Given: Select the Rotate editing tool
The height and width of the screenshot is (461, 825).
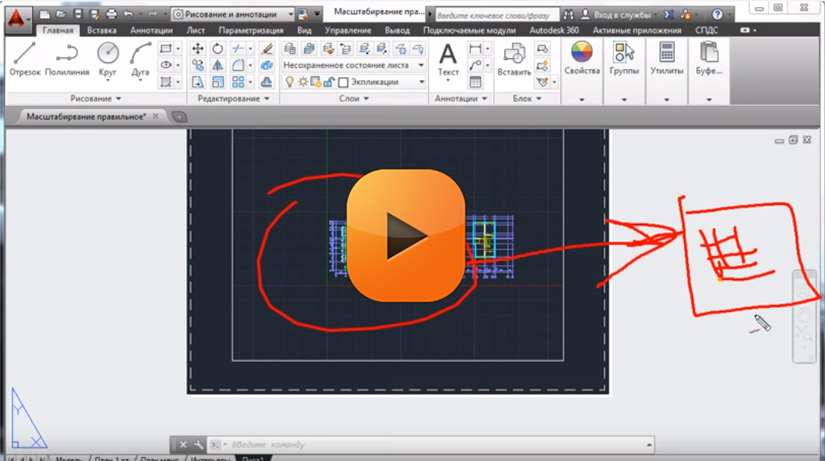Looking at the screenshot, I should pyautogui.click(x=217, y=49).
